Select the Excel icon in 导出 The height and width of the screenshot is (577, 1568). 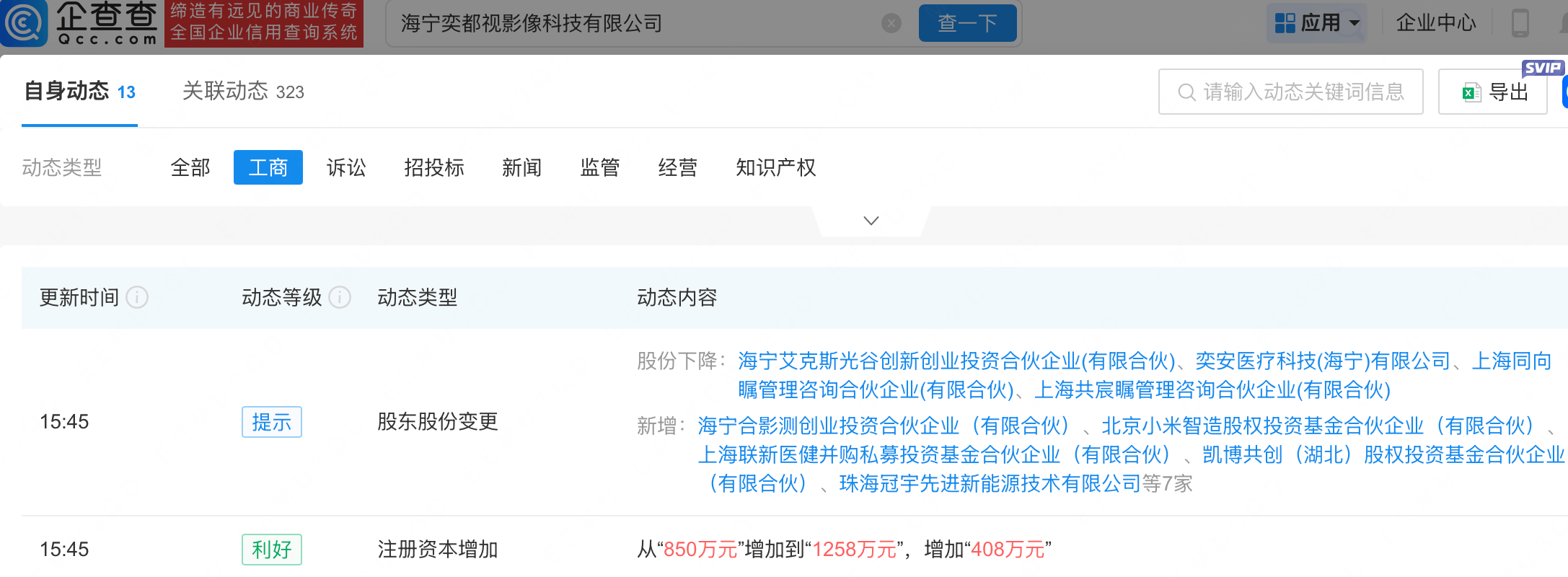pos(1471,92)
